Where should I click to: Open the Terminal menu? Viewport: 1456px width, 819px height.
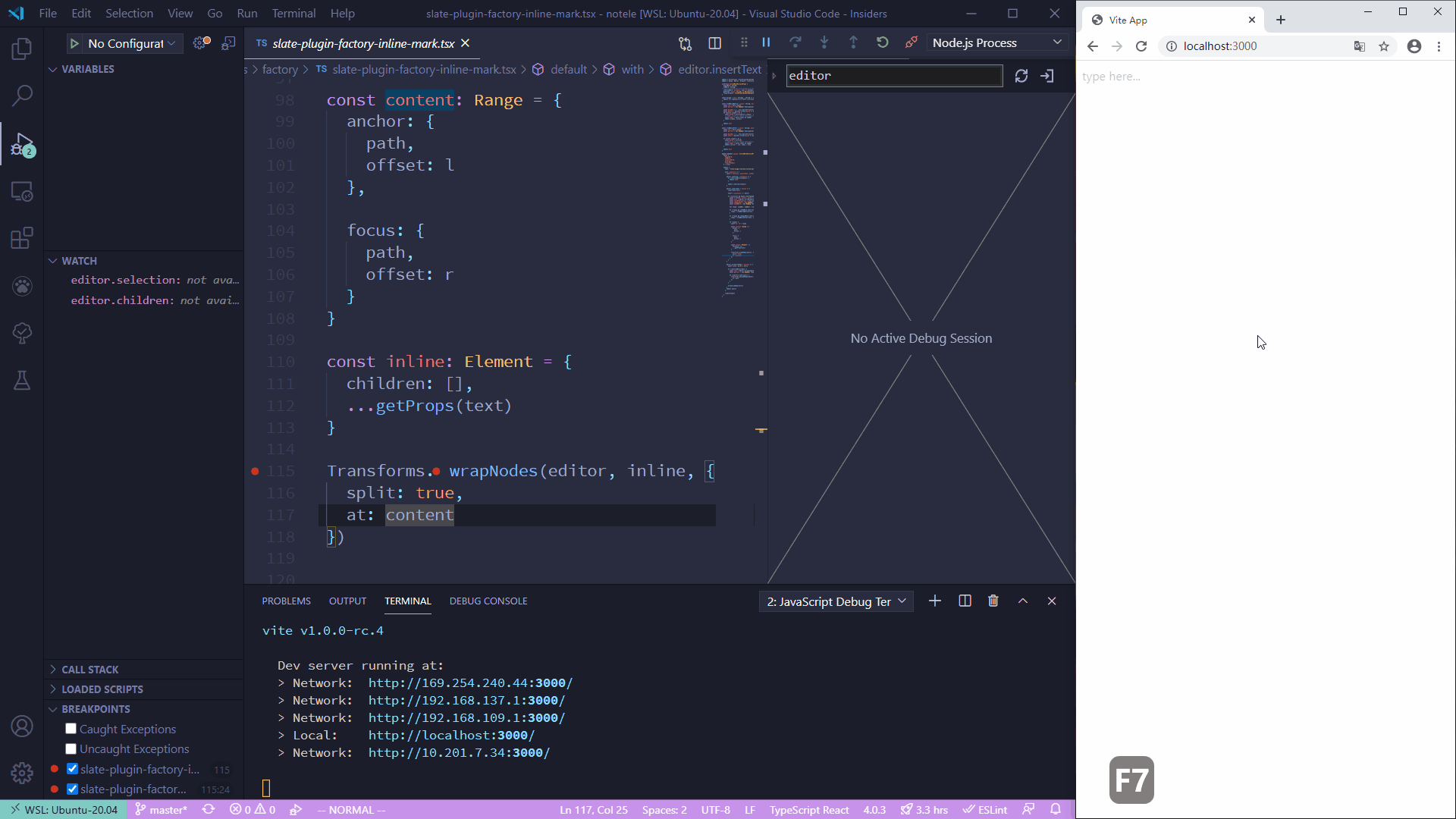pos(293,14)
